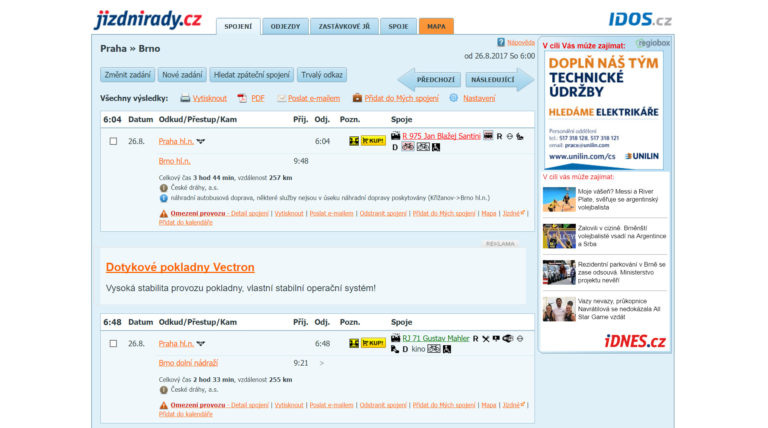768x428 pixels.
Task: Tick the checkbox for the 6:48 connection
Action: [113, 343]
